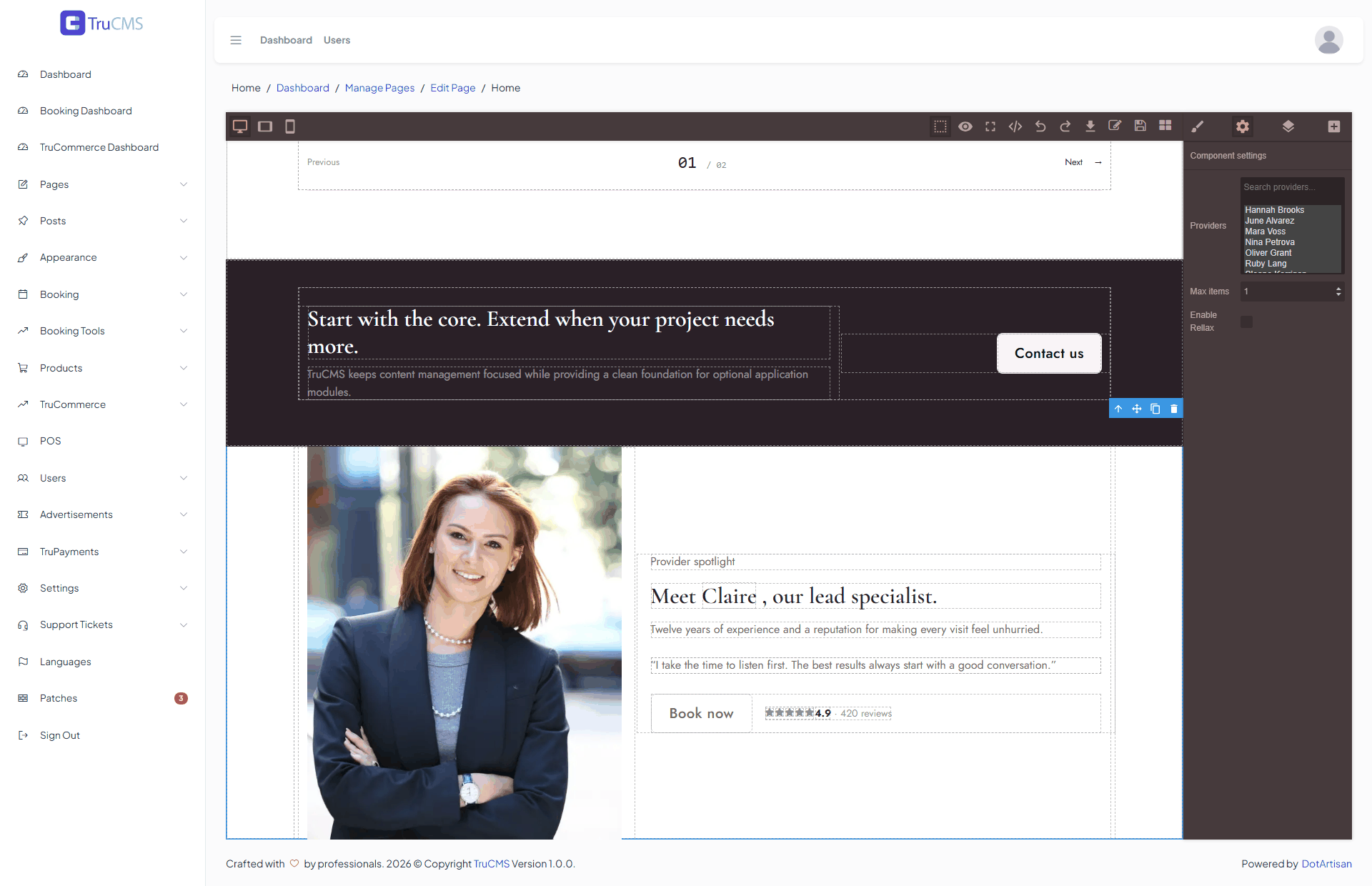1372x886 pixels.
Task: Click the Max items stepper arrows
Action: (1338, 292)
